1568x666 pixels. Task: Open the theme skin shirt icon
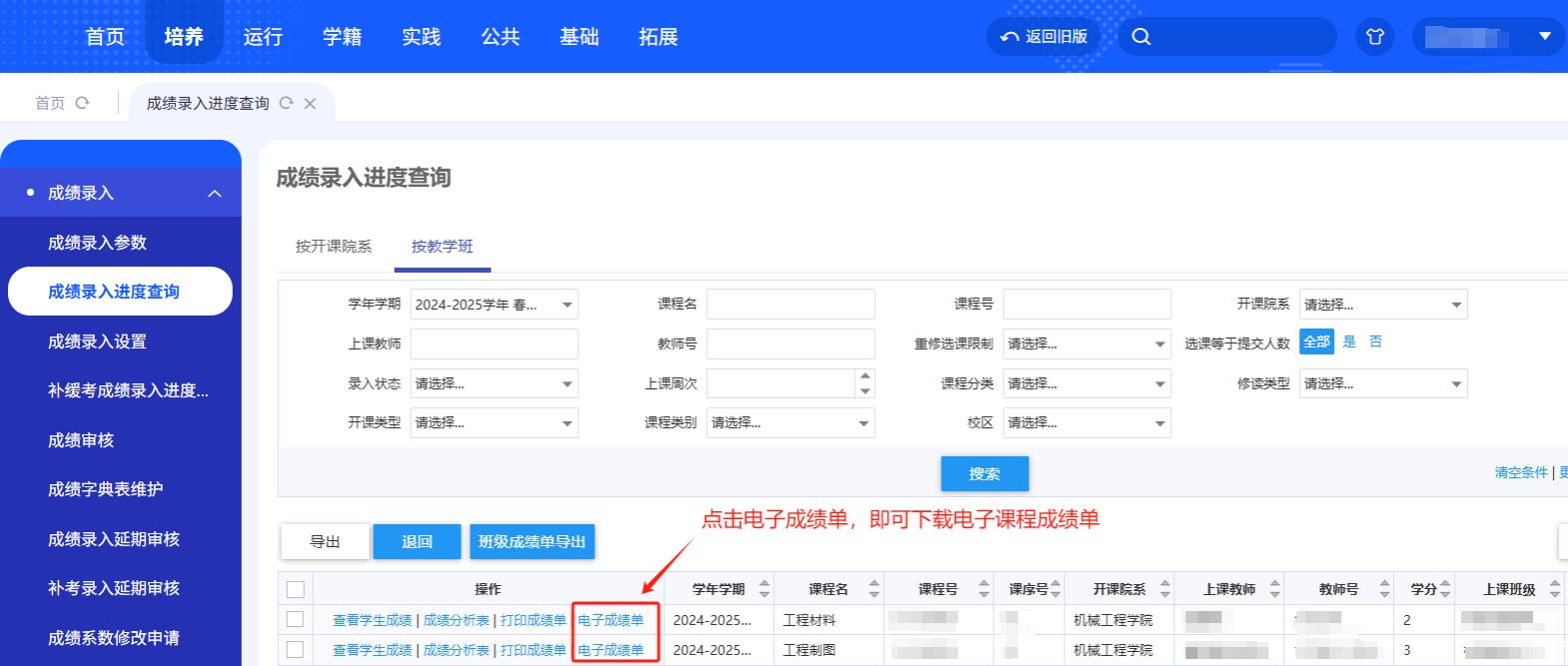(x=1375, y=37)
